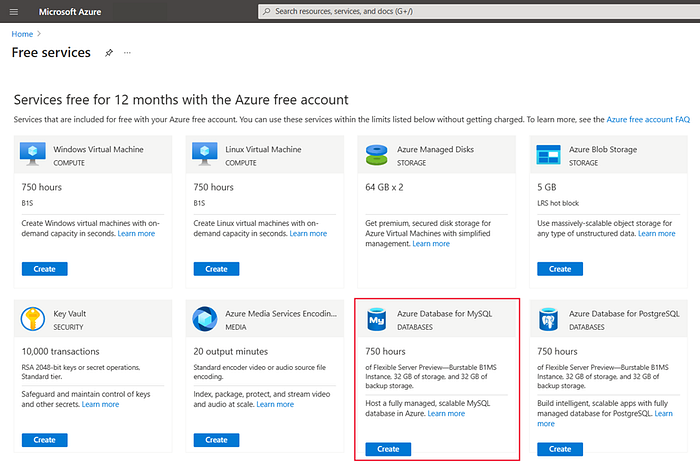
Task: Click the Azure Blob Storage icon
Action: pyautogui.click(x=549, y=154)
